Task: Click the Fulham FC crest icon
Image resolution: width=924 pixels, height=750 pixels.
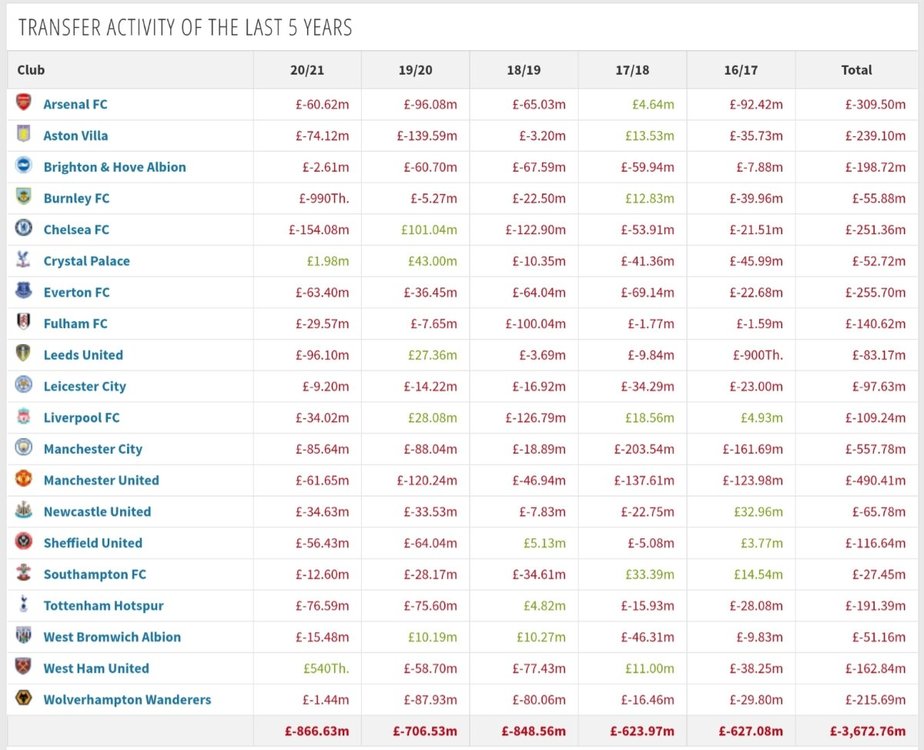Action: coord(24,321)
